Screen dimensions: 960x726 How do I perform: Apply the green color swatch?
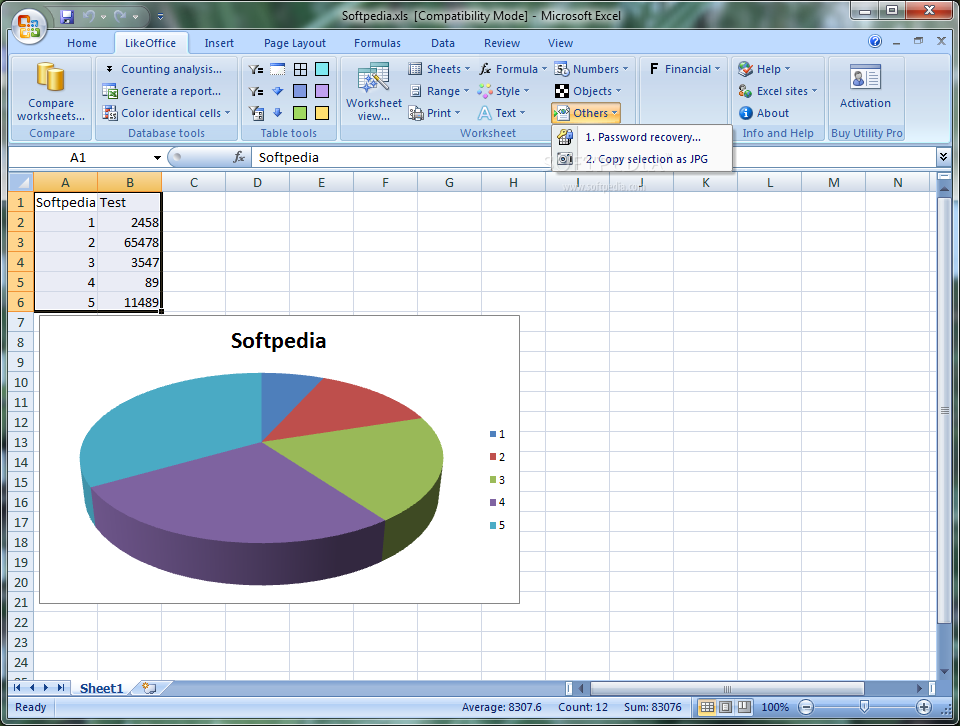click(x=300, y=113)
